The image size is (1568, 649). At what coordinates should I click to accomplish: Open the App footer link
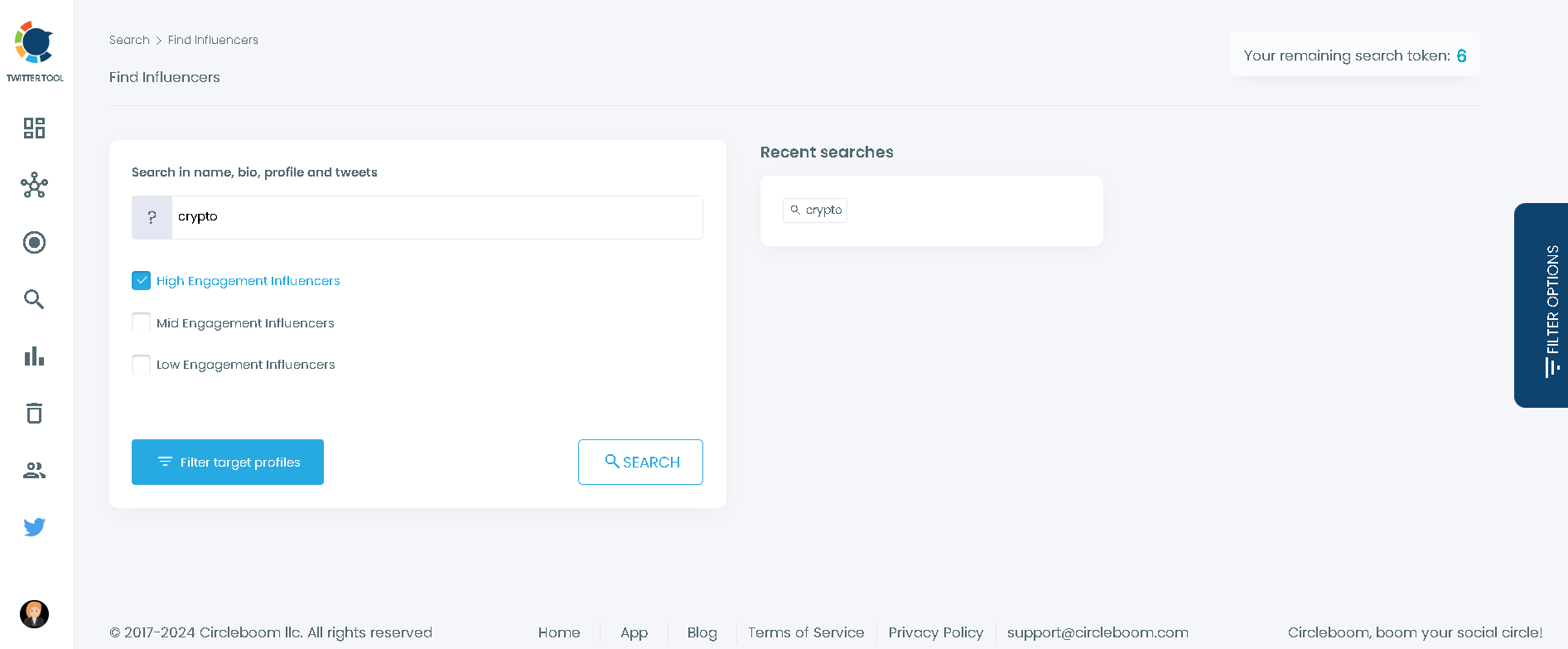coord(634,632)
